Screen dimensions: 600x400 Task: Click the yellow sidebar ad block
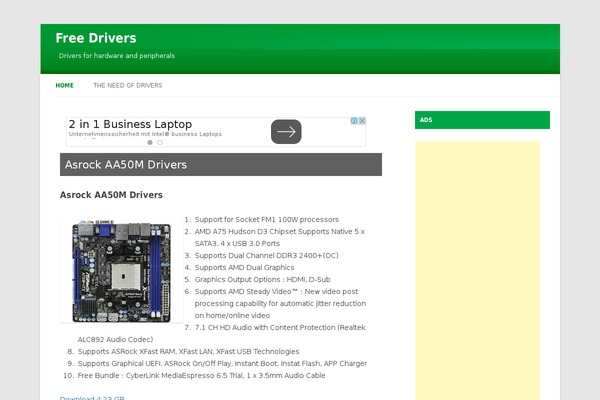(x=477, y=270)
